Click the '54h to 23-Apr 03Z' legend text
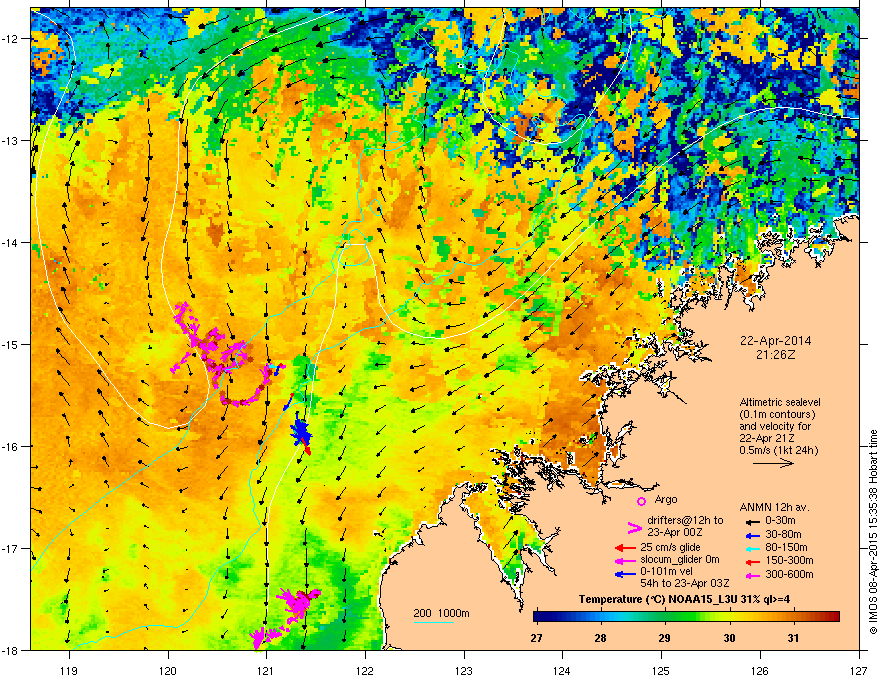 pyautogui.click(x=685, y=583)
